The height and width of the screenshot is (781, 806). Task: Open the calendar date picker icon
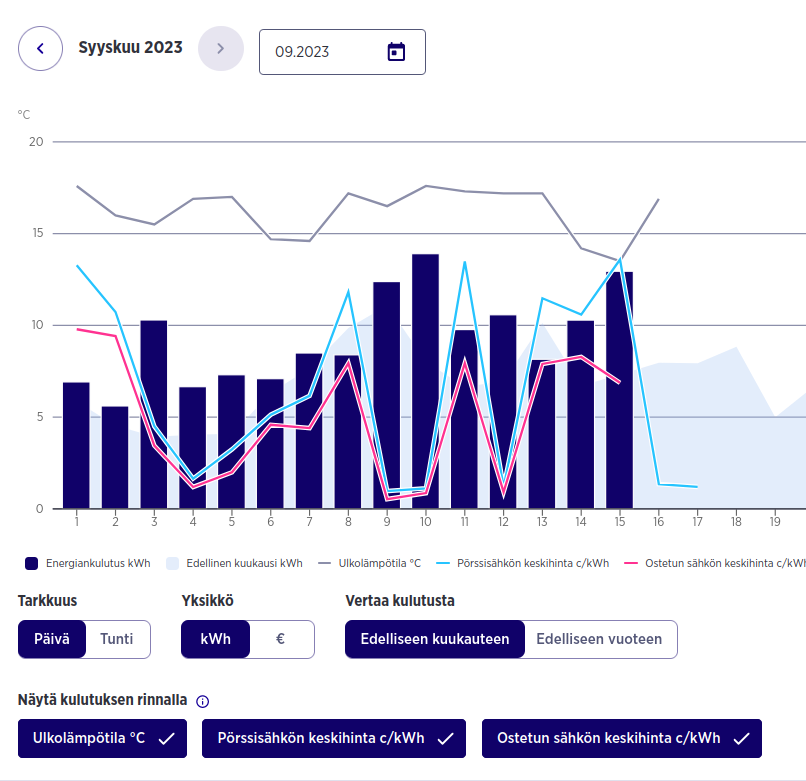[397, 52]
